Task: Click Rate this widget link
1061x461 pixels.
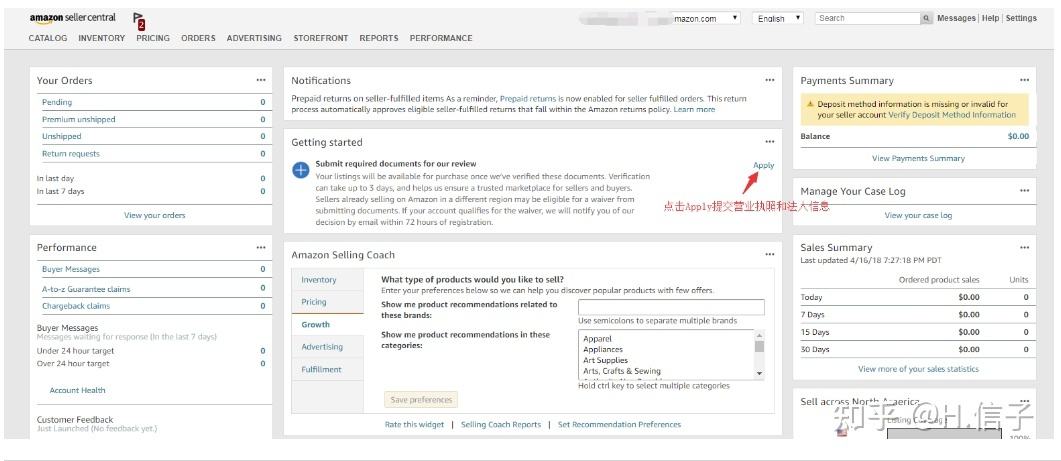Action: (414, 424)
